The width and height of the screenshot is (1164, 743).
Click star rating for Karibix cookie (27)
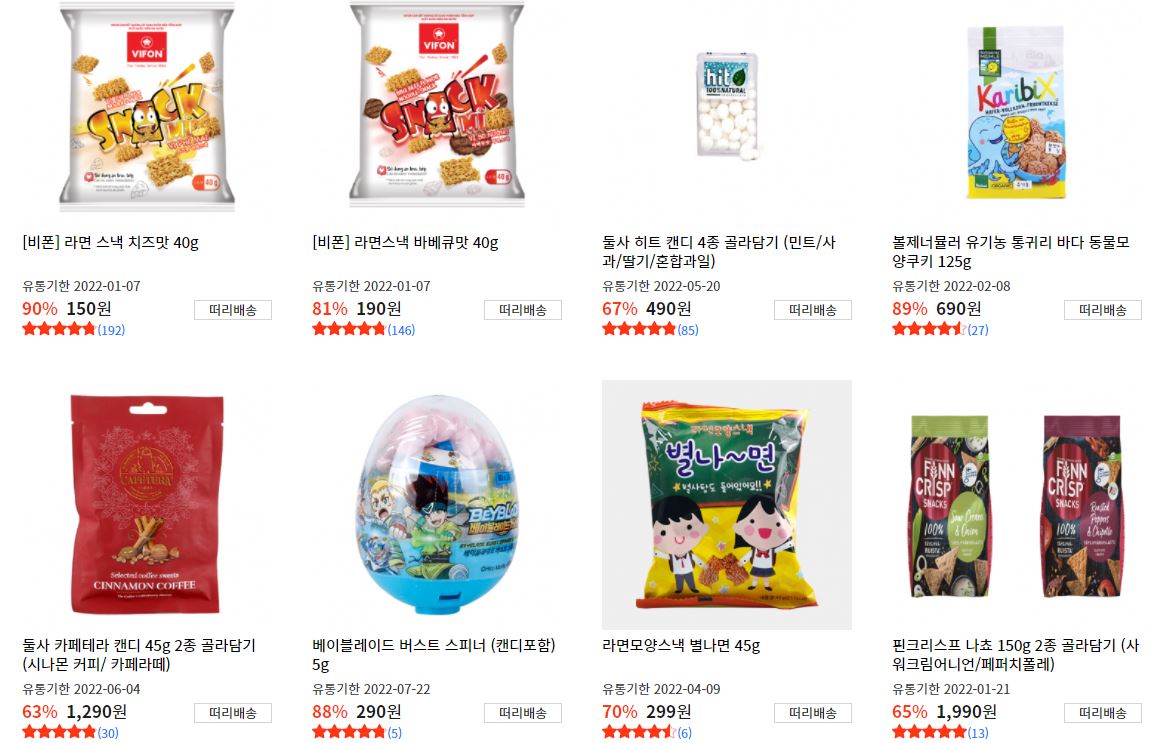[x=929, y=330]
